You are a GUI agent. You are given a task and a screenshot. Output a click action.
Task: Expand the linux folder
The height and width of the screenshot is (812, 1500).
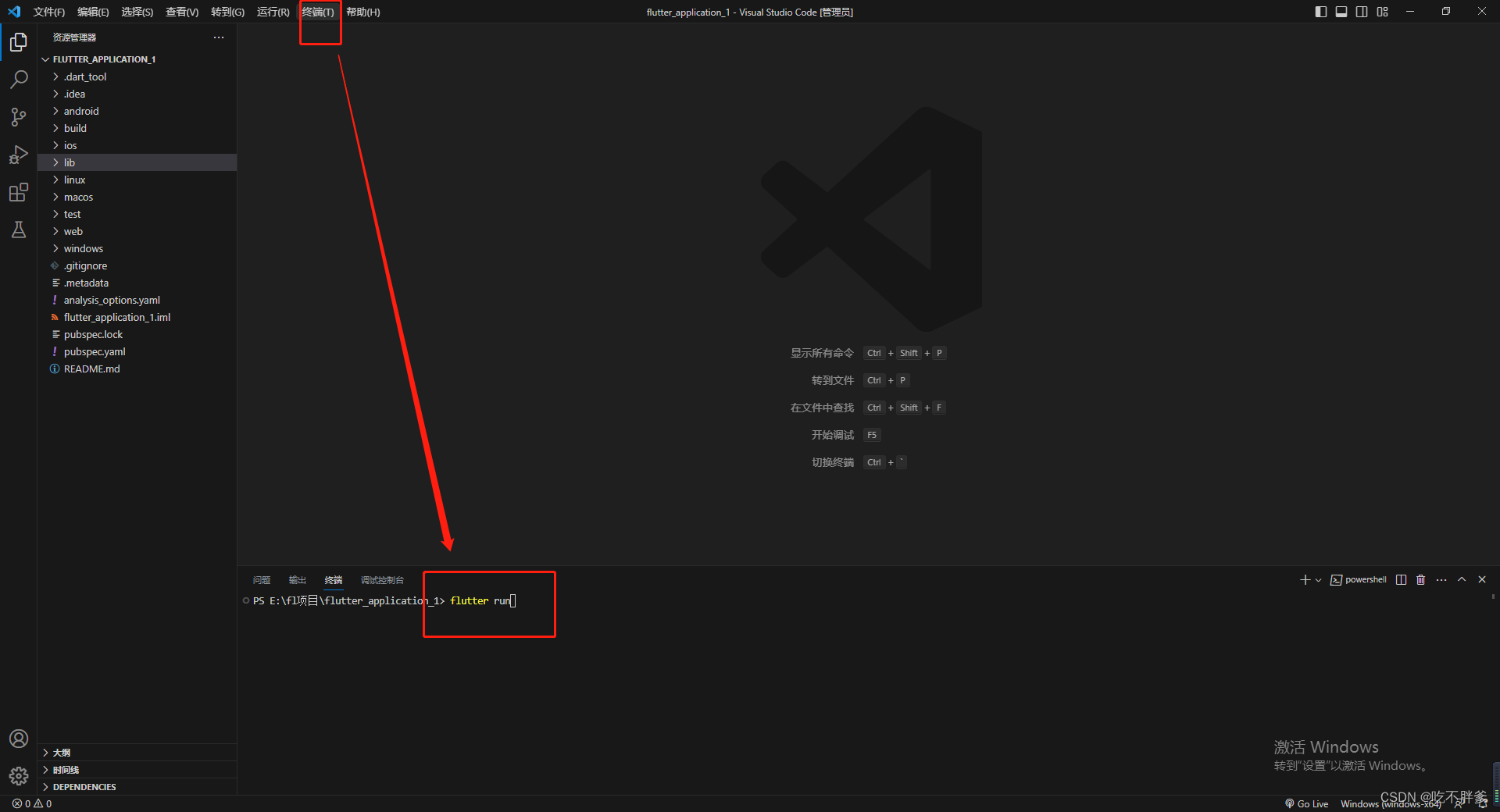[137, 180]
